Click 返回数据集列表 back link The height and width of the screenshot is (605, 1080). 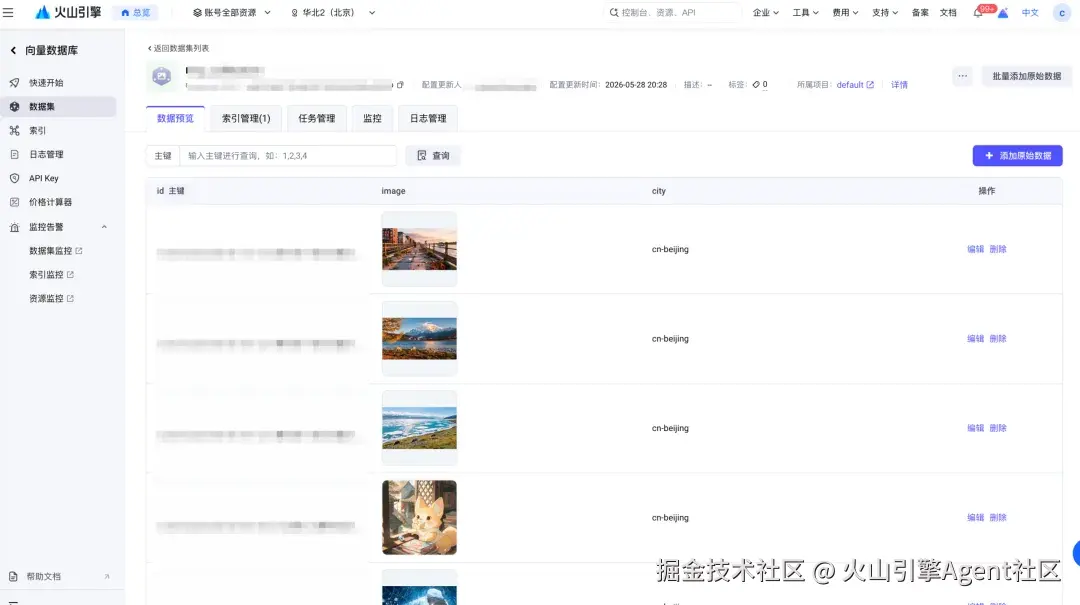pos(178,48)
